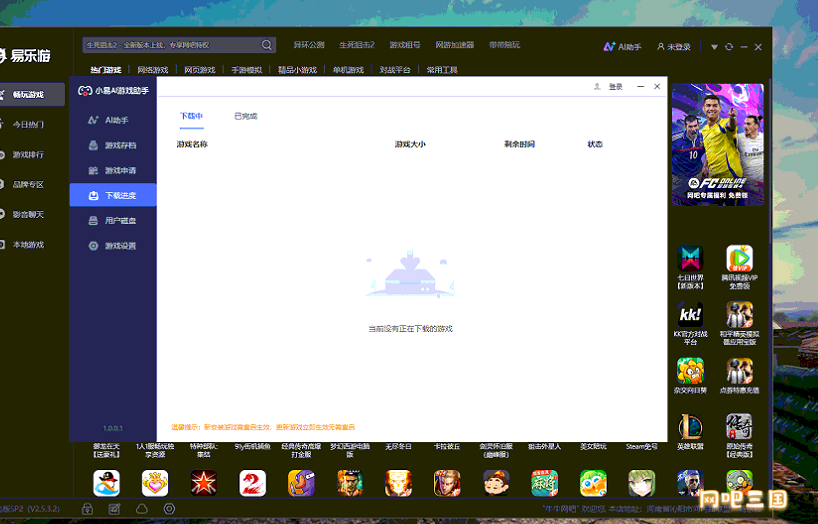Click the 易乐游 logo
Screen dimensions: 818x524
25,55
